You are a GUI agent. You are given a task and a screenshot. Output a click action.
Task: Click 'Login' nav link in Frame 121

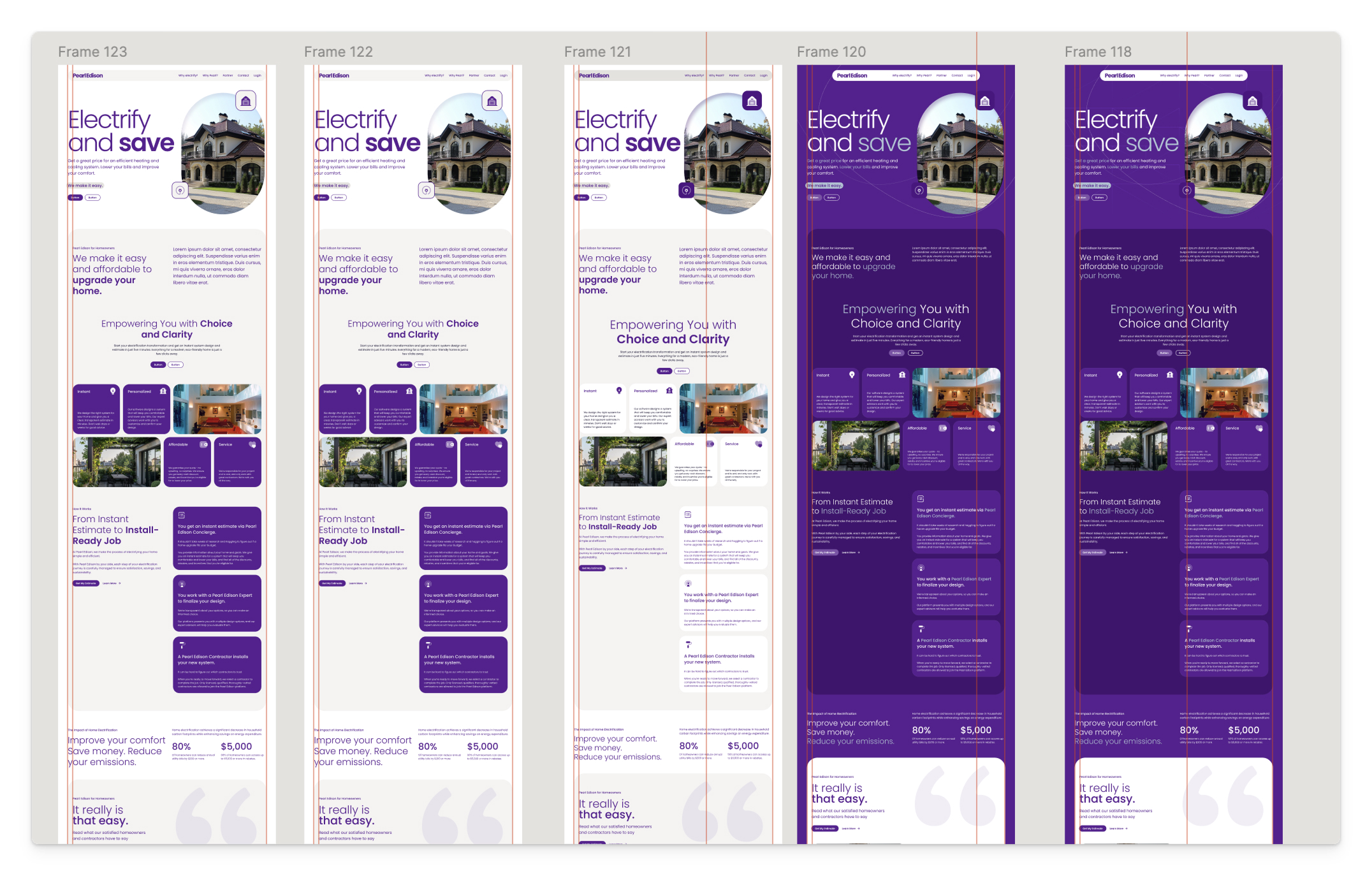(x=763, y=75)
